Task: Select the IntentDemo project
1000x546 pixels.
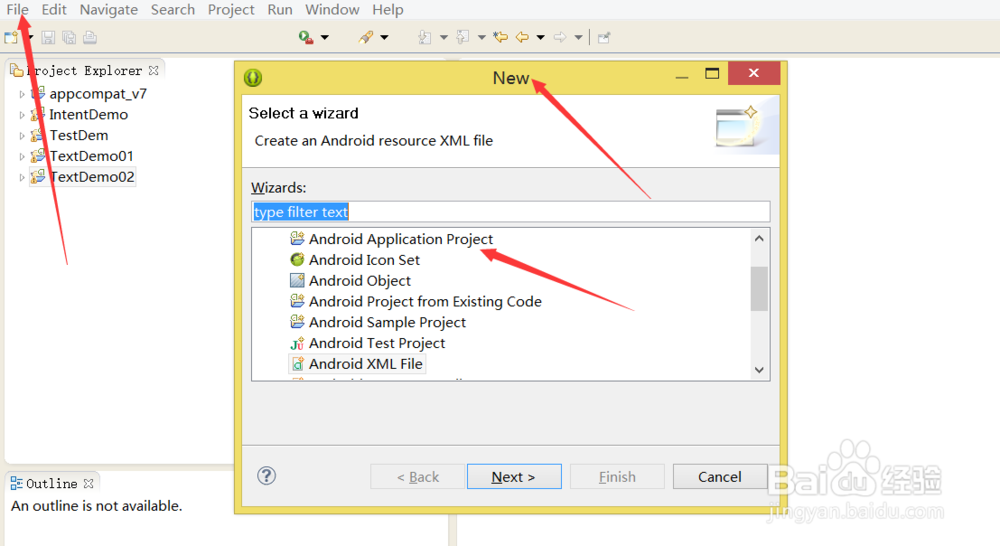Action: pos(89,114)
